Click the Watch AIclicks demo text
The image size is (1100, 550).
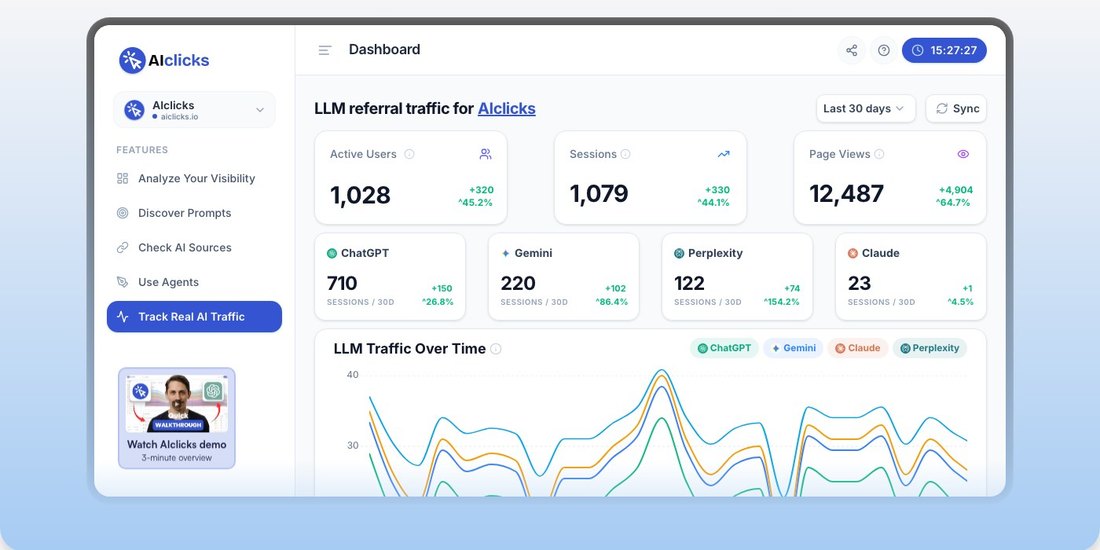pyautogui.click(x=177, y=444)
